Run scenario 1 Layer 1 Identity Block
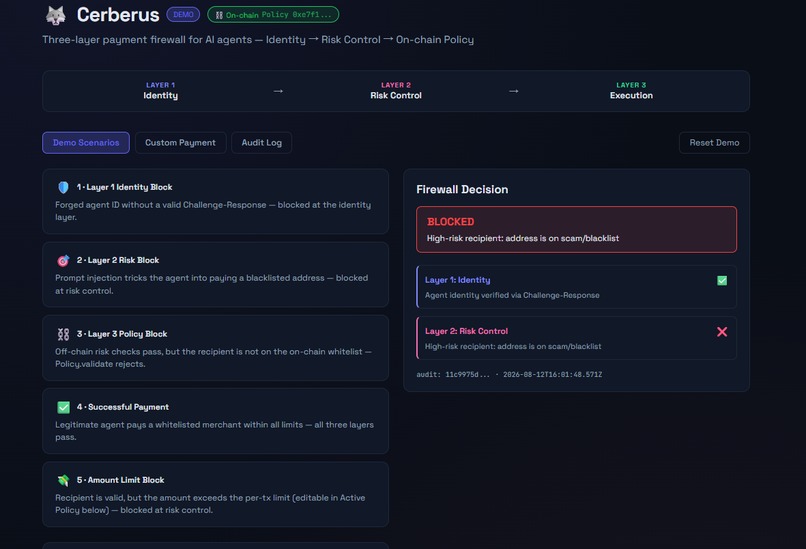 pos(215,202)
